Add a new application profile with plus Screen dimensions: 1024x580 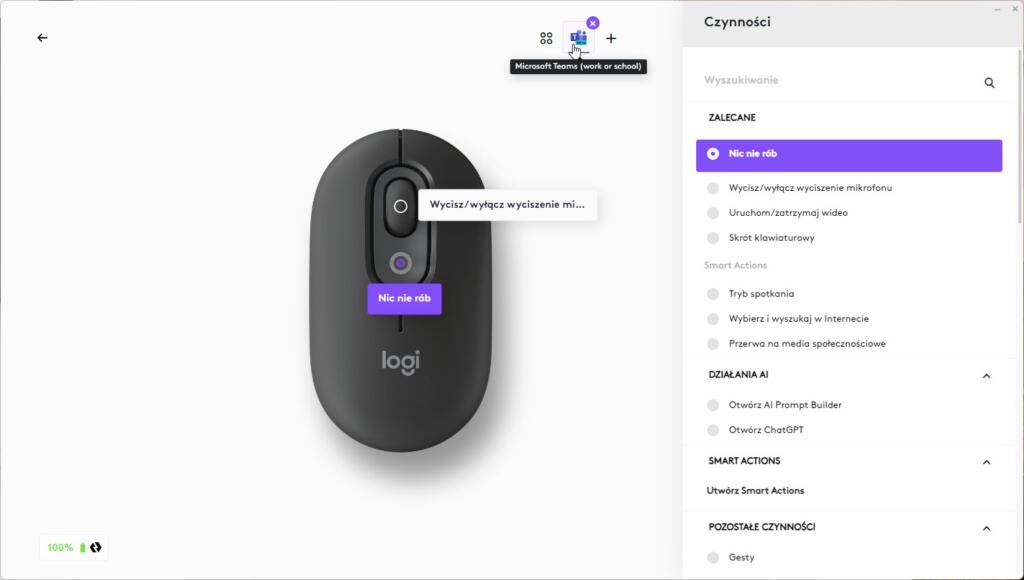click(611, 39)
